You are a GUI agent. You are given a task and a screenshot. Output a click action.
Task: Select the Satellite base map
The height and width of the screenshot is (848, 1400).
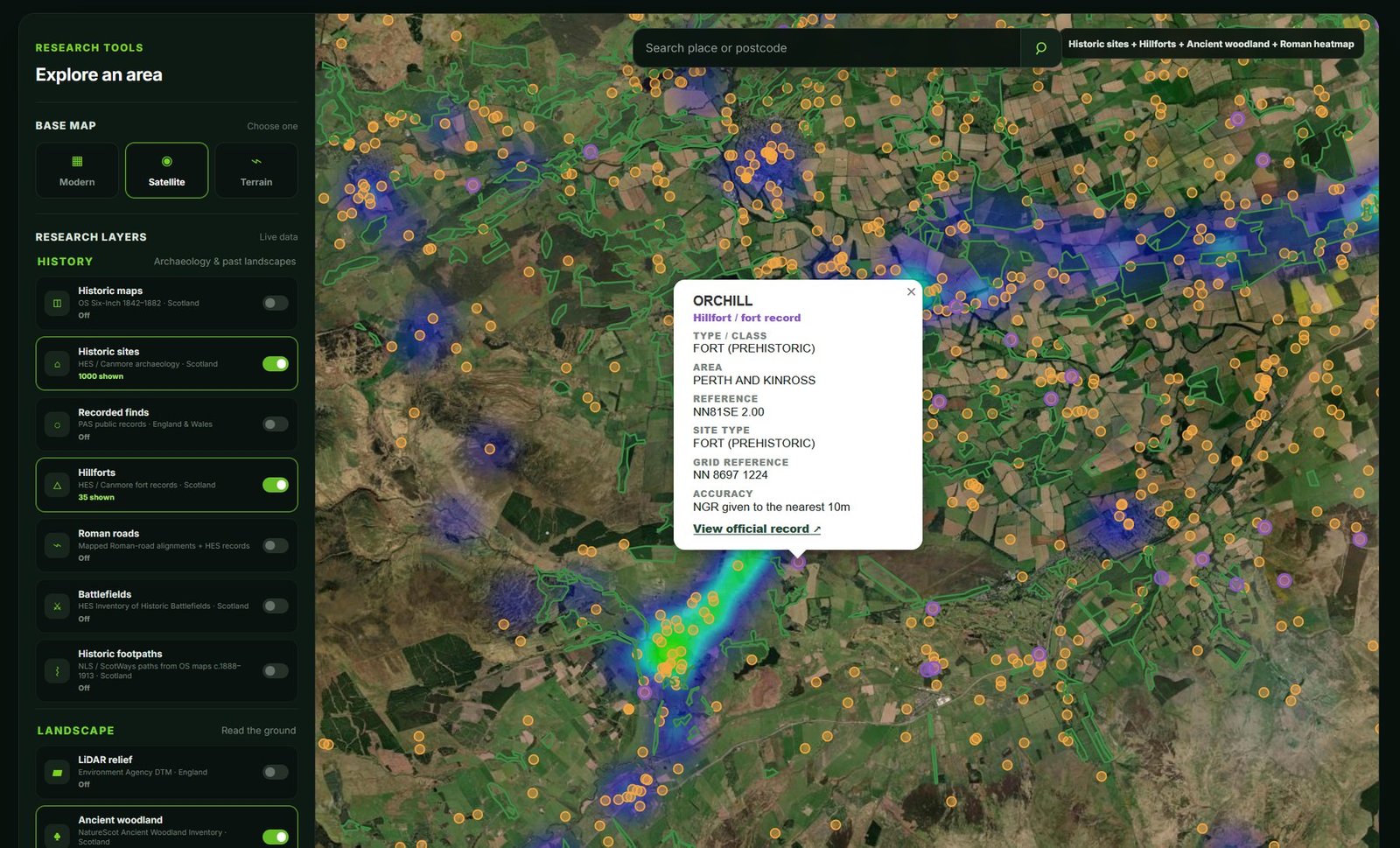166,170
